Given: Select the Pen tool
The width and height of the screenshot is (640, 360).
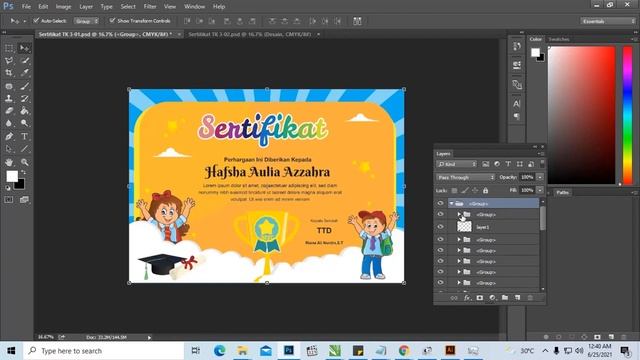Looking at the screenshot, I should click(x=9, y=136).
